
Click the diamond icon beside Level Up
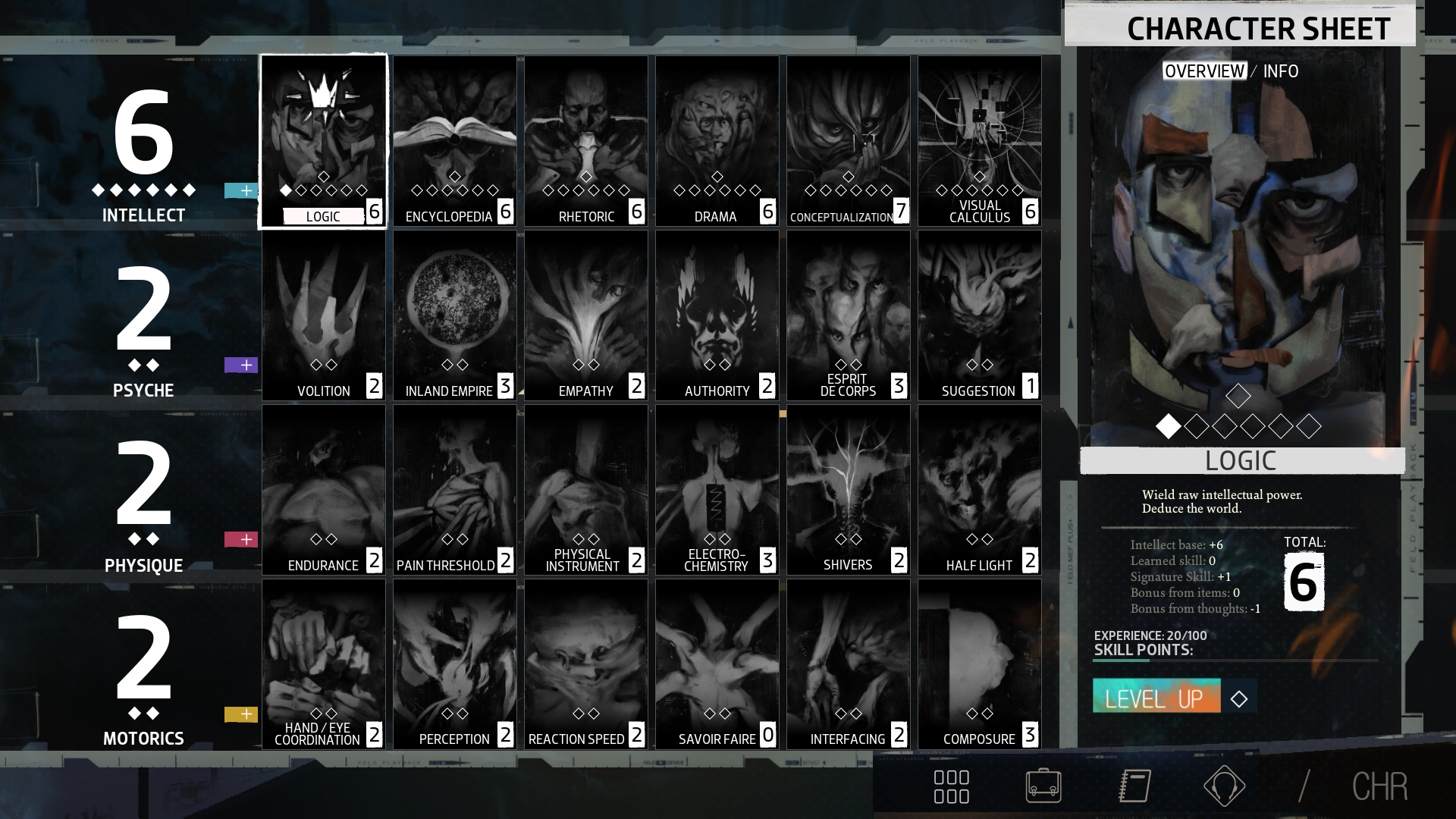(1239, 698)
